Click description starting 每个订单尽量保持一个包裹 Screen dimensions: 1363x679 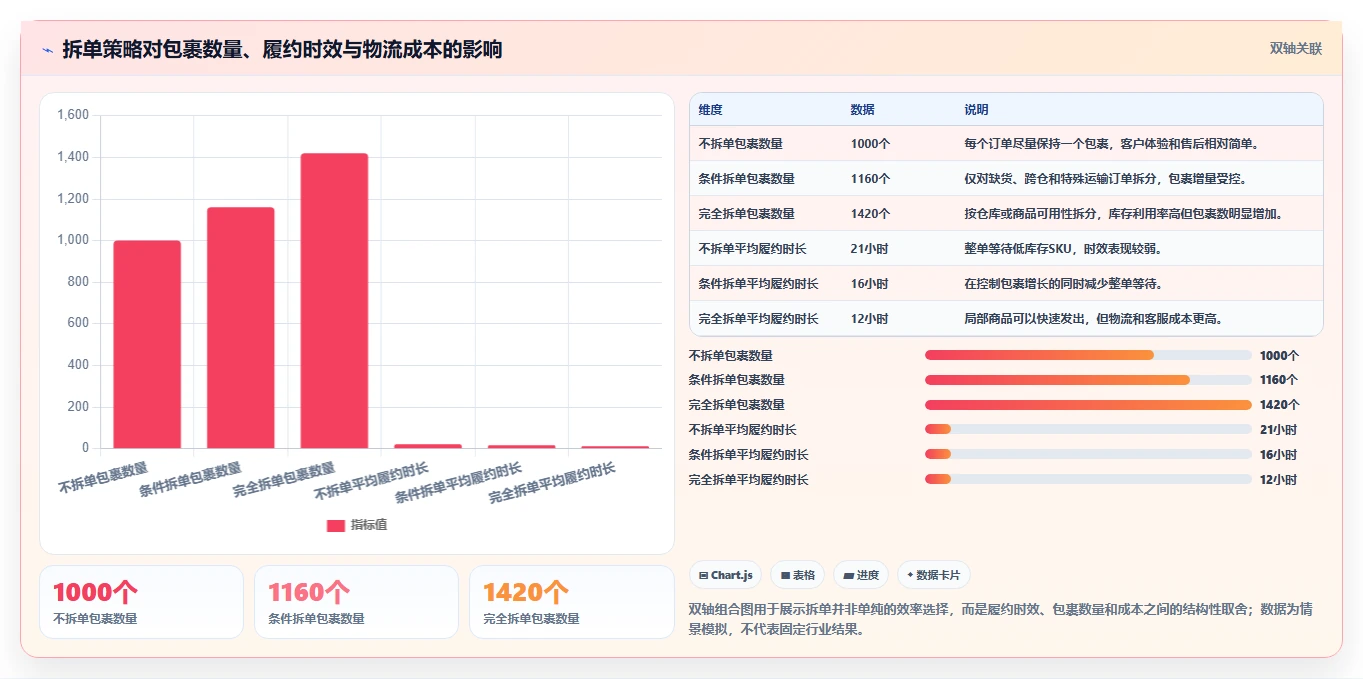(x=1111, y=143)
